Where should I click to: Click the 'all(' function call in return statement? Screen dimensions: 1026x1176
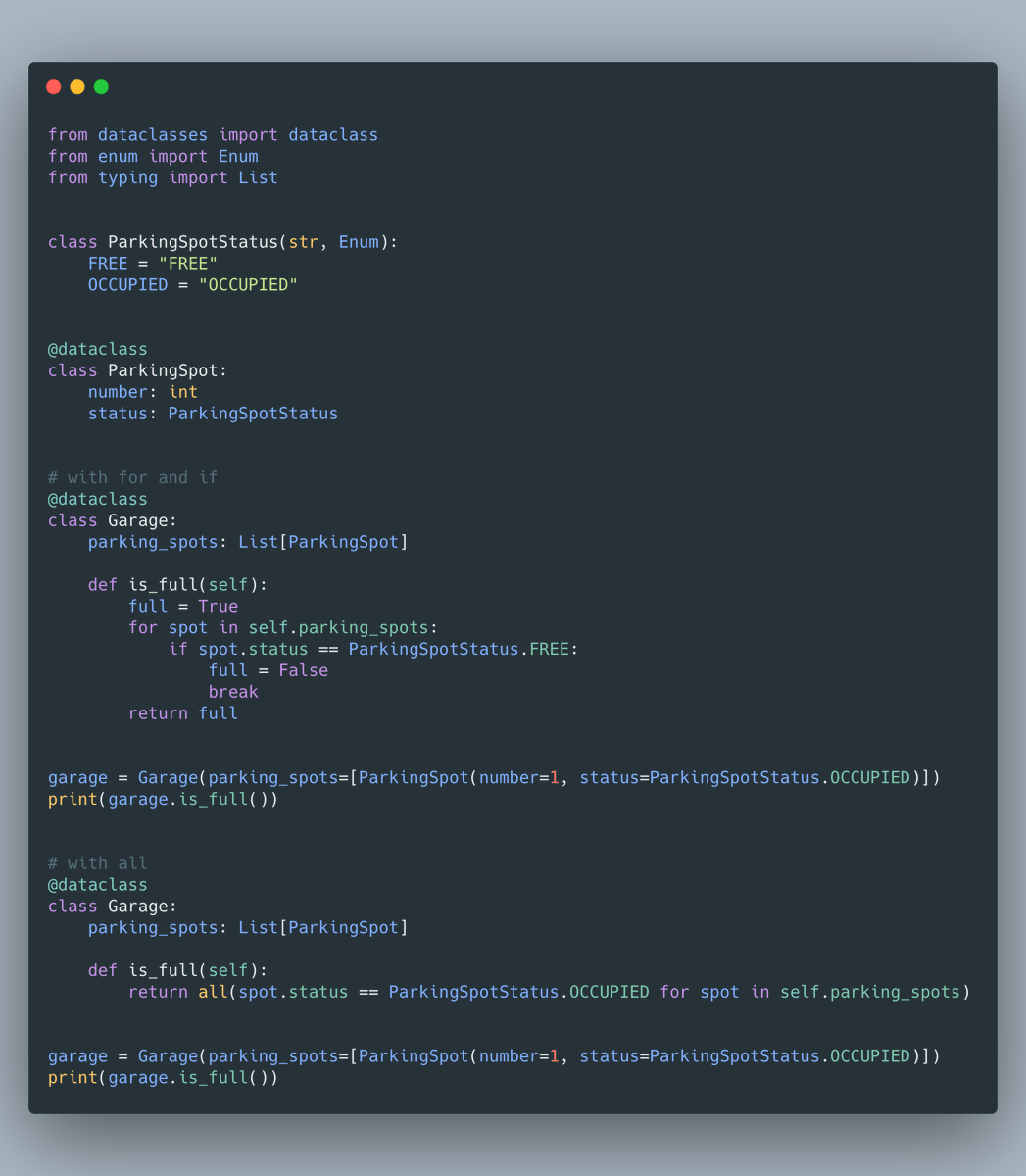tap(218, 992)
